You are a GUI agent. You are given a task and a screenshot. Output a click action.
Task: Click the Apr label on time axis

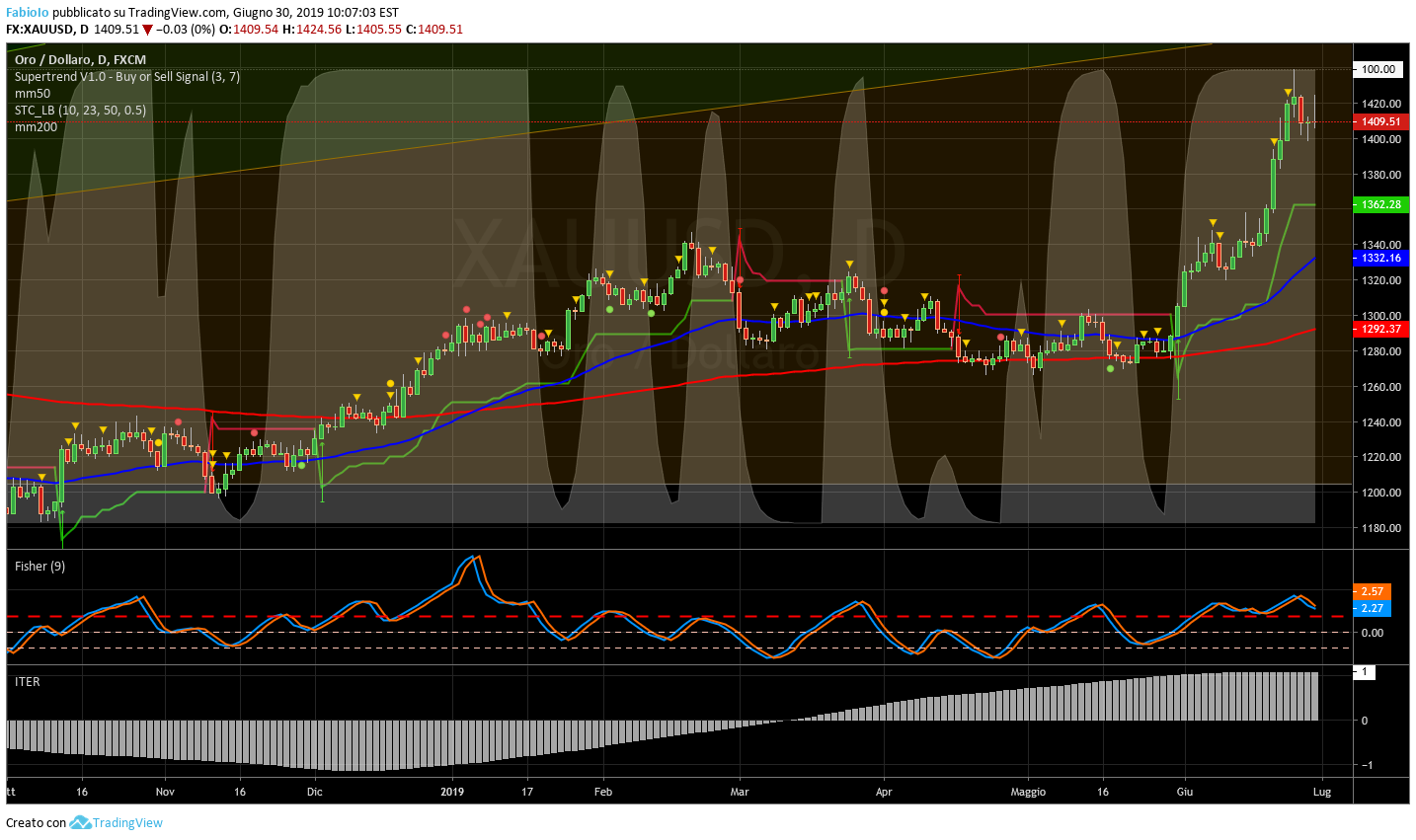tap(884, 792)
